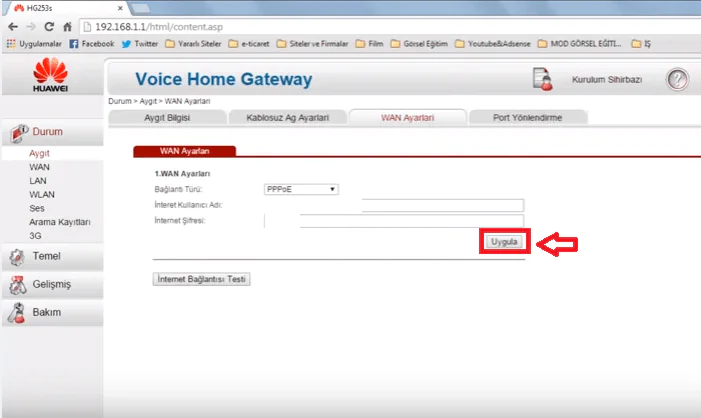Switch to the Kablosuz Ag Ayarları tab
This screenshot has width=701, height=418.
coord(288,118)
